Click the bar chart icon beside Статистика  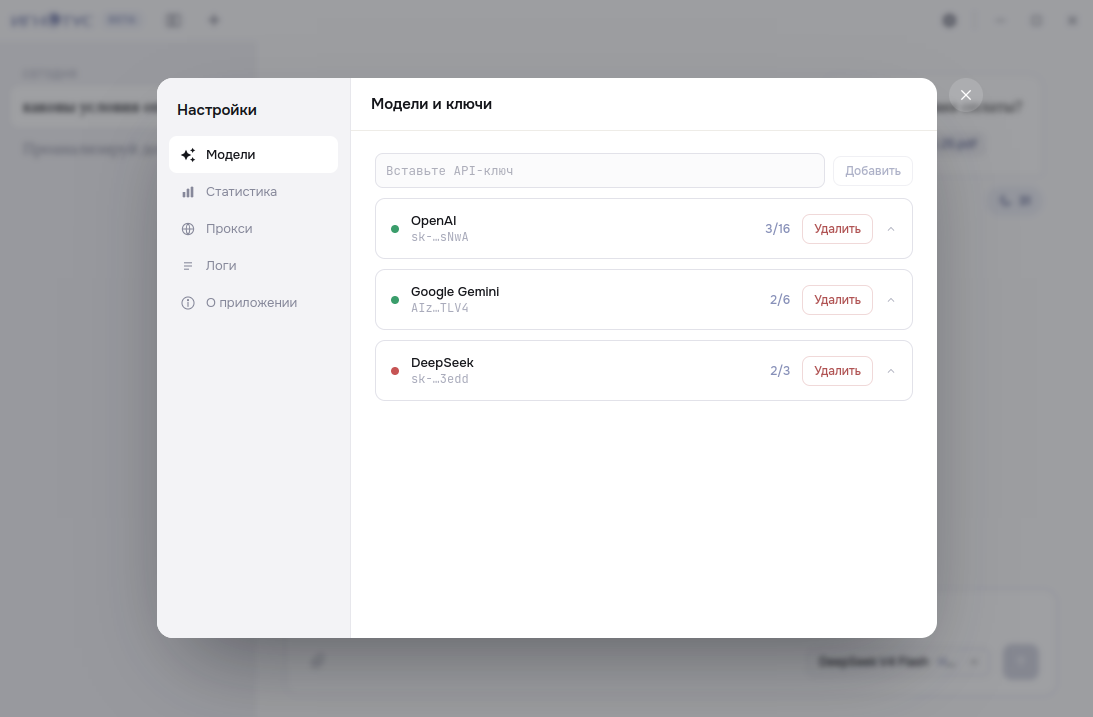click(x=188, y=192)
